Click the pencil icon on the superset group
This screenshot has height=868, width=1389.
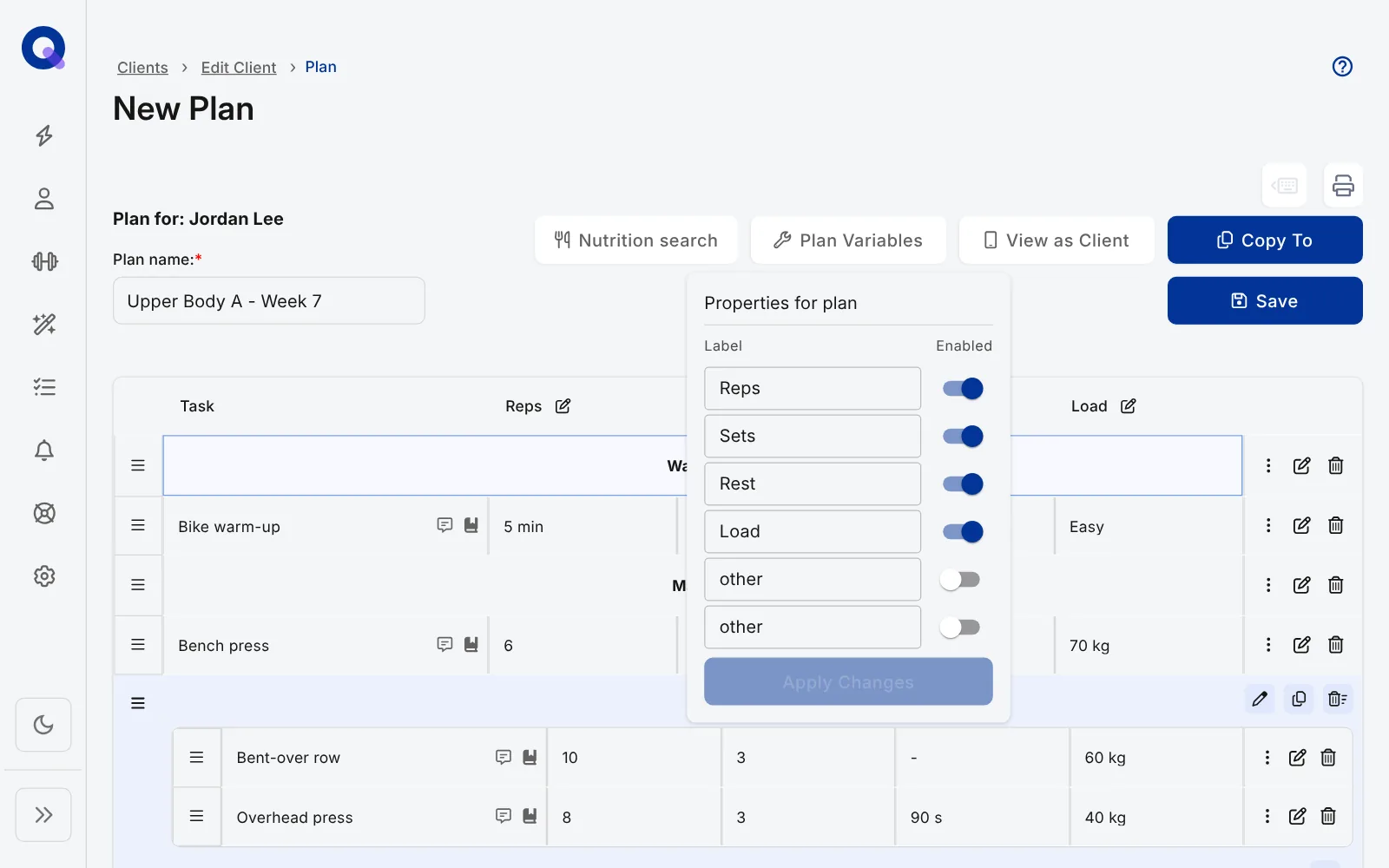(x=1260, y=699)
